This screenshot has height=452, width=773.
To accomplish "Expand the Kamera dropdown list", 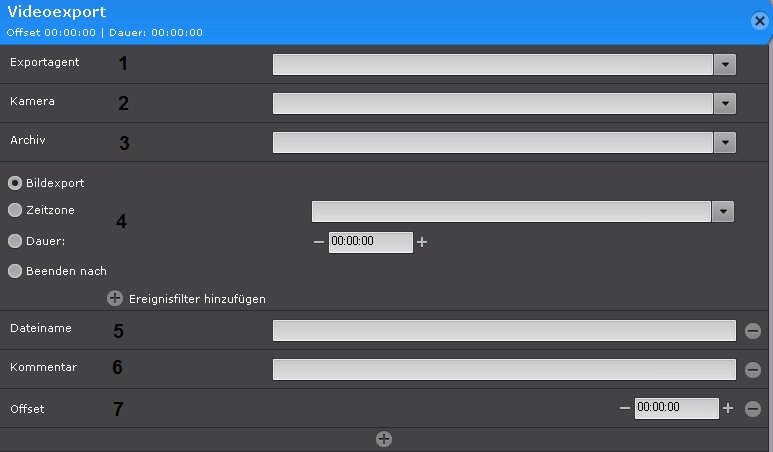I will point(726,104).
